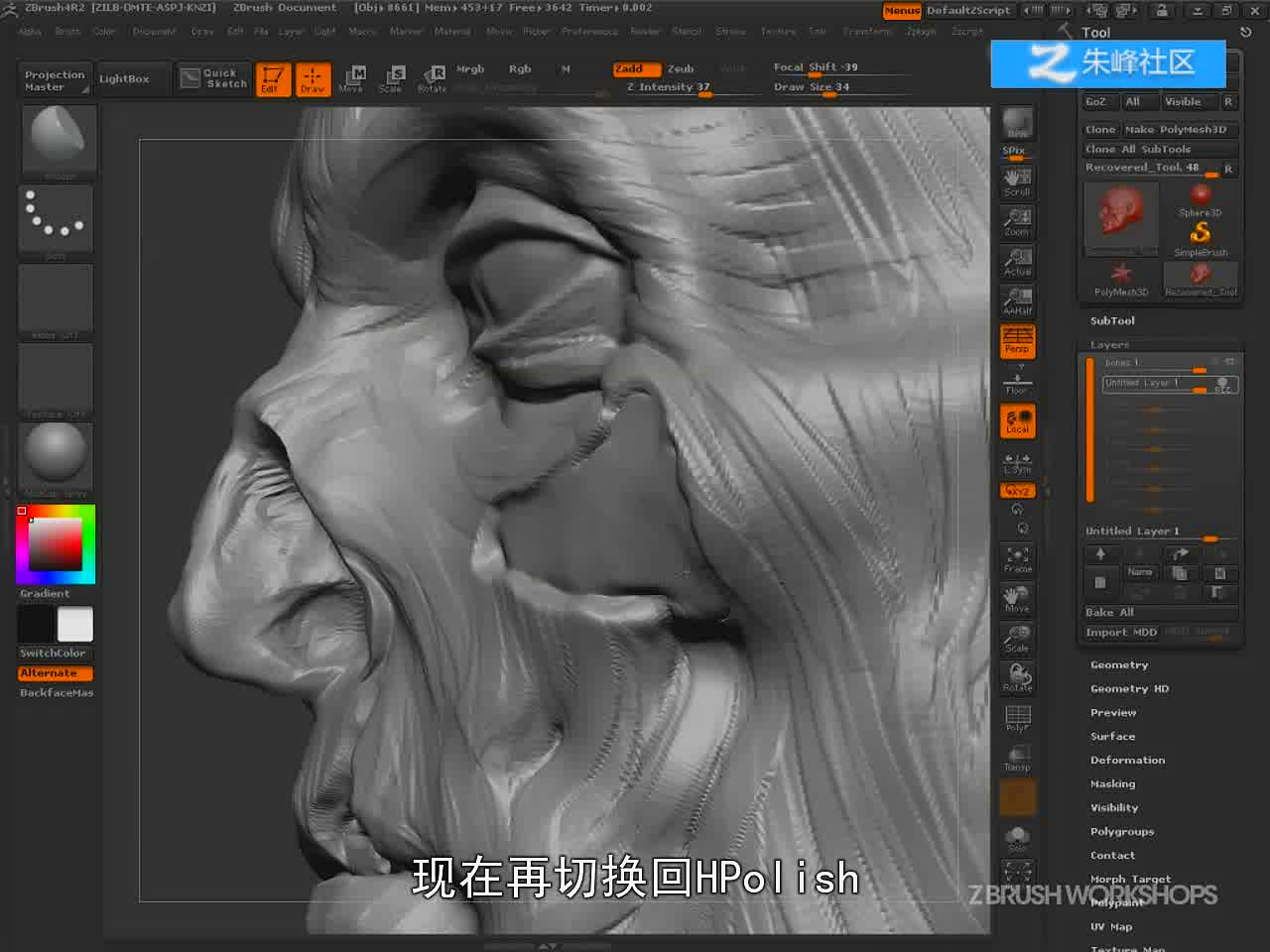The image size is (1270, 952).
Task: Toggle Persp perspective mode
Action: [1018, 340]
